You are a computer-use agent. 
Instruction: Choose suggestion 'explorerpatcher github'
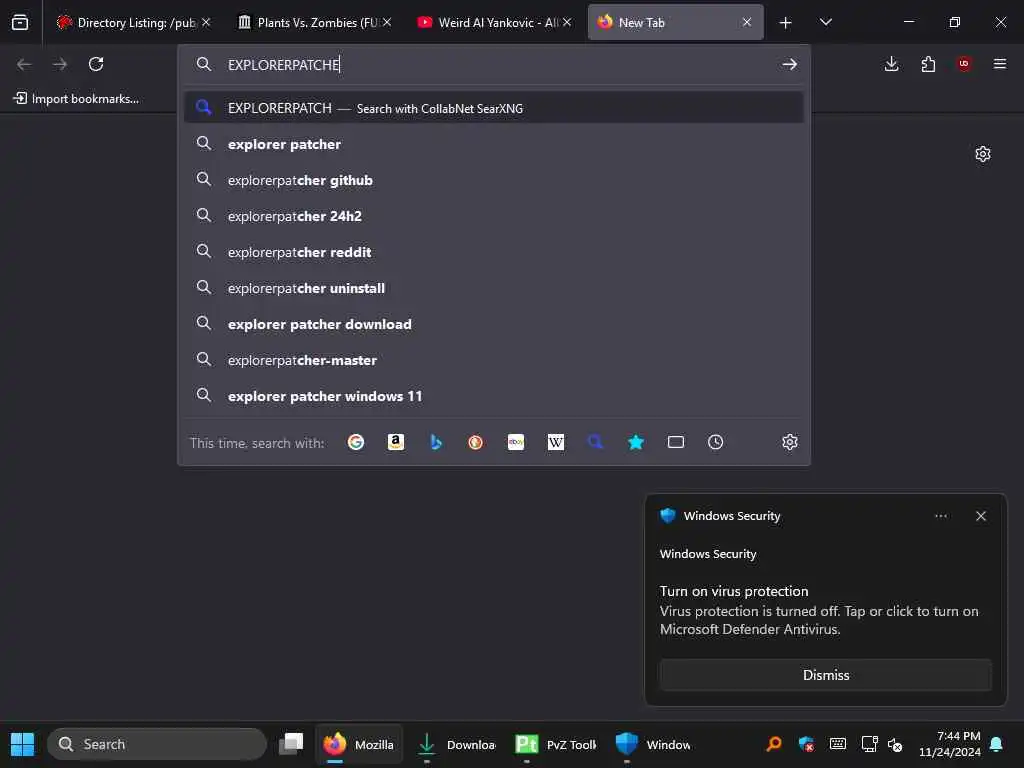point(494,180)
